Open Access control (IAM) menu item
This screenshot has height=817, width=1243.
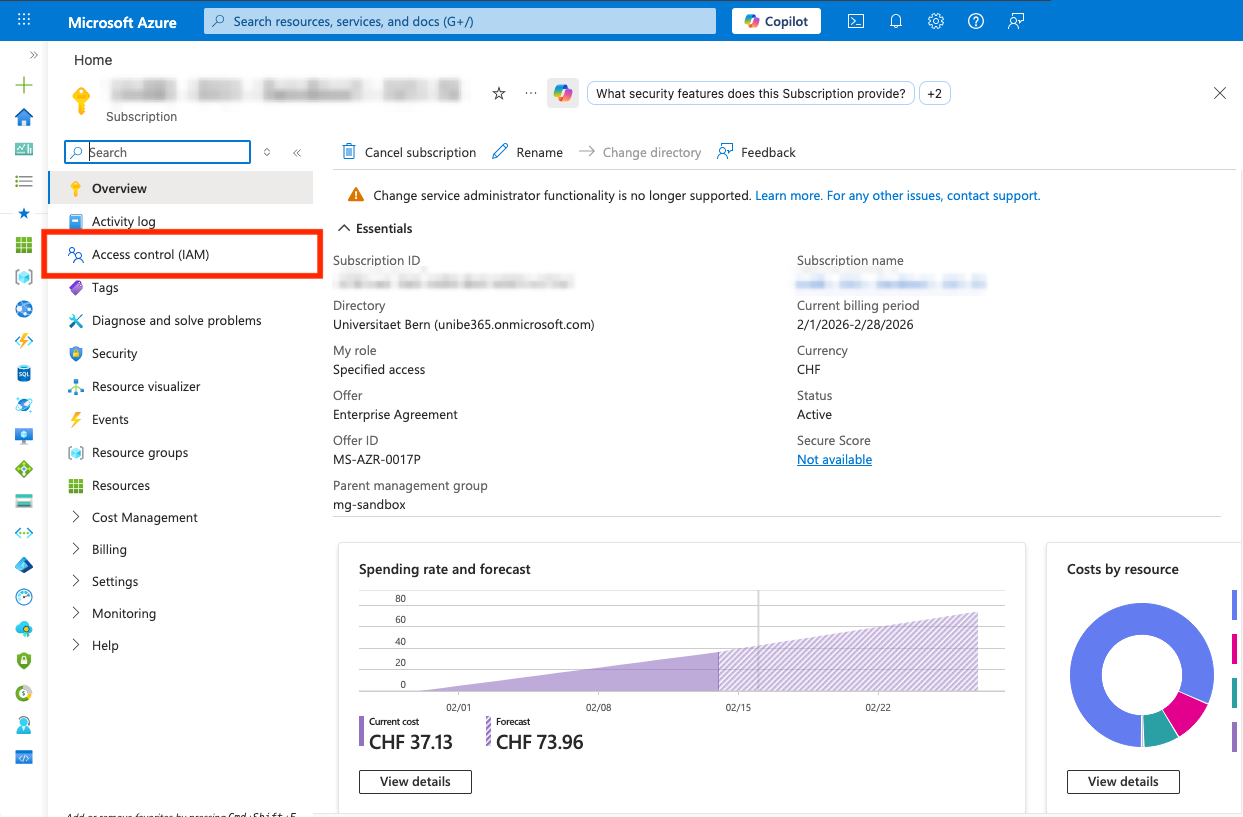(150, 255)
